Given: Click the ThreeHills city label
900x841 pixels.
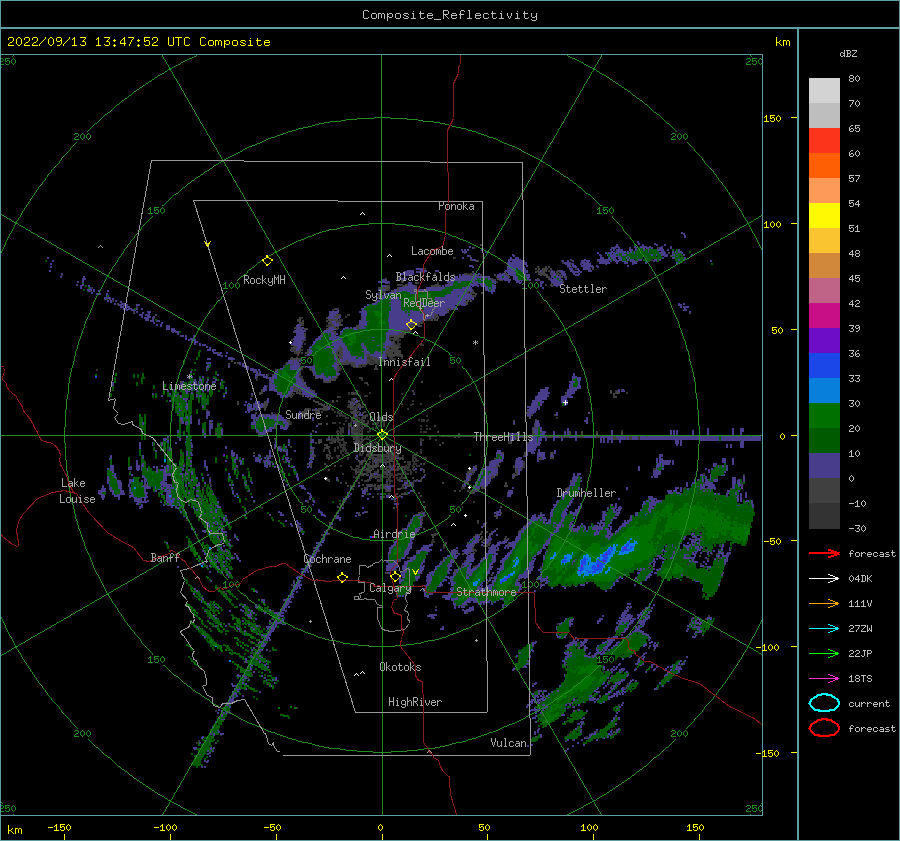Looking at the screenshot, I should click(x=503, y=437).
